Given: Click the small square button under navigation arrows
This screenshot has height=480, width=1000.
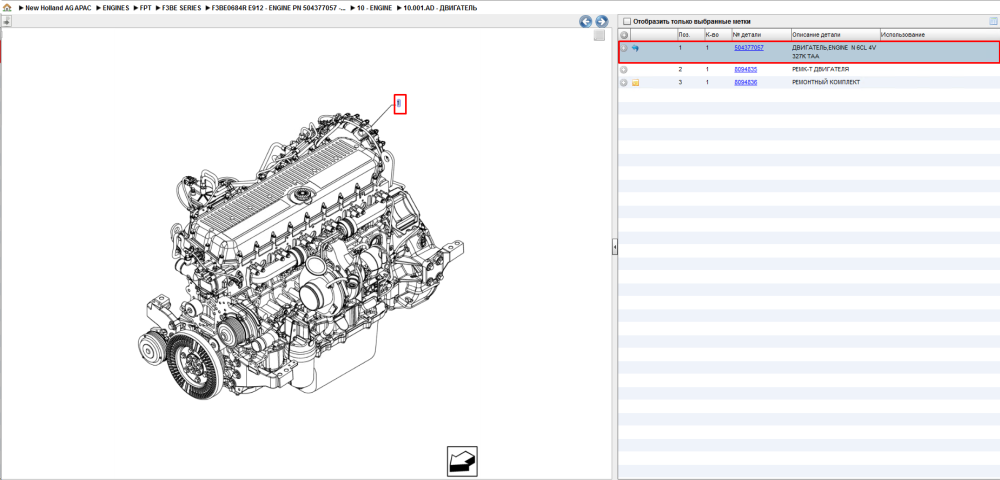Looking at the screenshot, I should [599, 36].
